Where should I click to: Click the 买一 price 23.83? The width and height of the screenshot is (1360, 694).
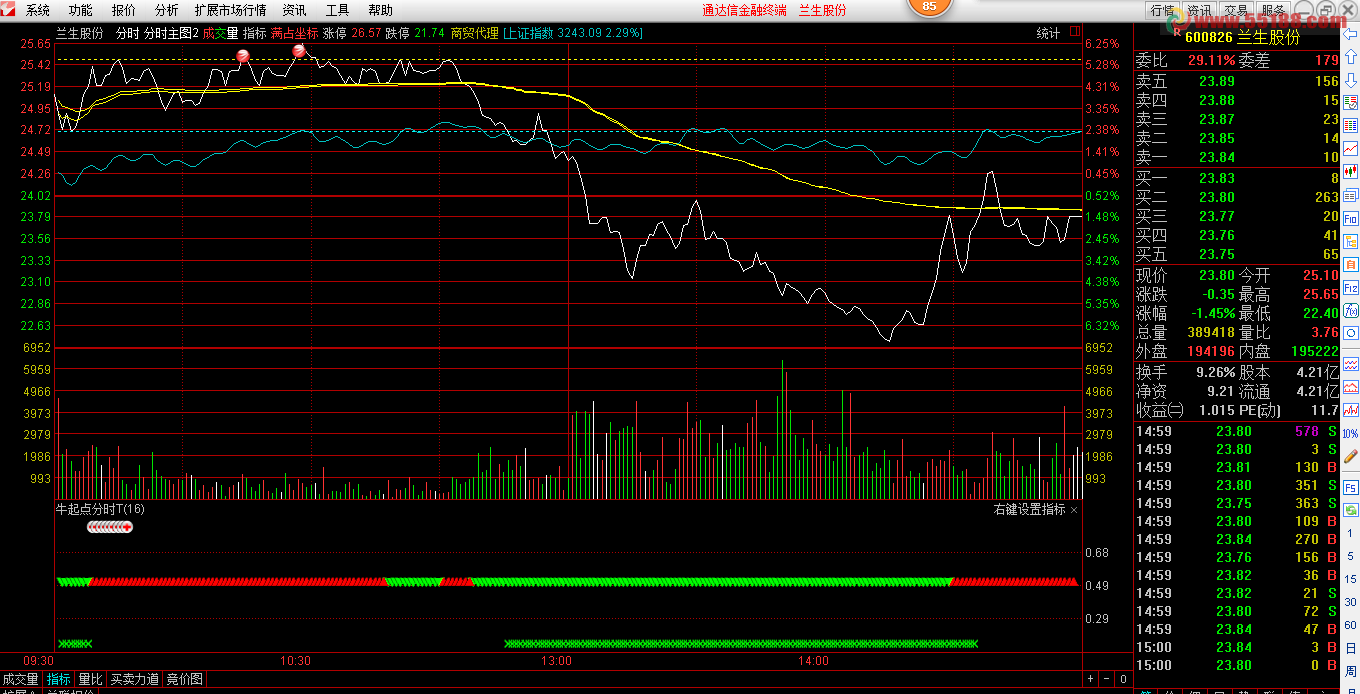point(1217,178)
